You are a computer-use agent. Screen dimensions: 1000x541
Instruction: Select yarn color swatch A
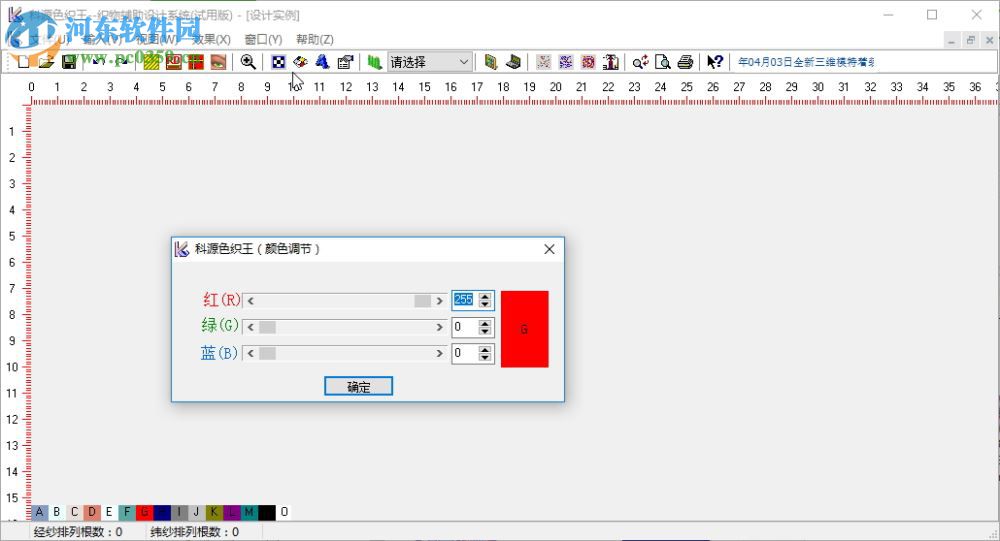[x=40, y=512]
